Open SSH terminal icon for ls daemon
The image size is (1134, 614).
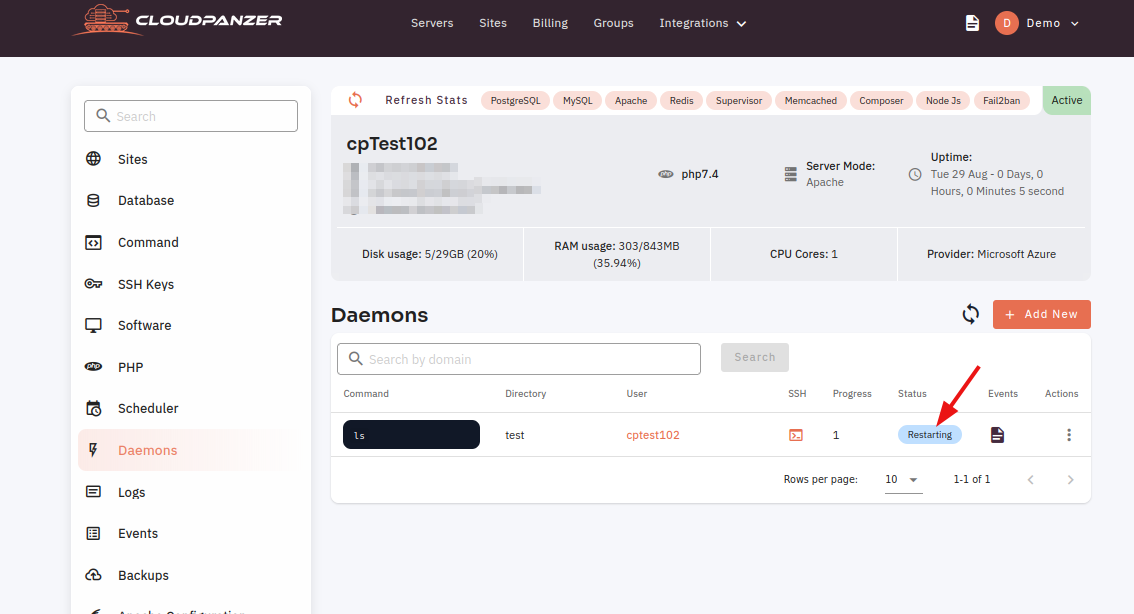pos(796,435)
